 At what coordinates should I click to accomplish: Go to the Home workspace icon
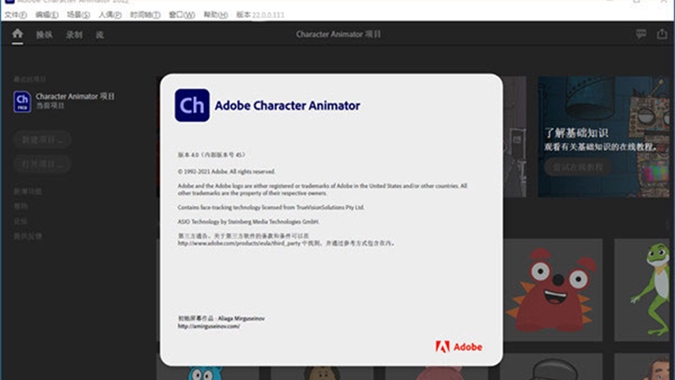coord(17,34)
